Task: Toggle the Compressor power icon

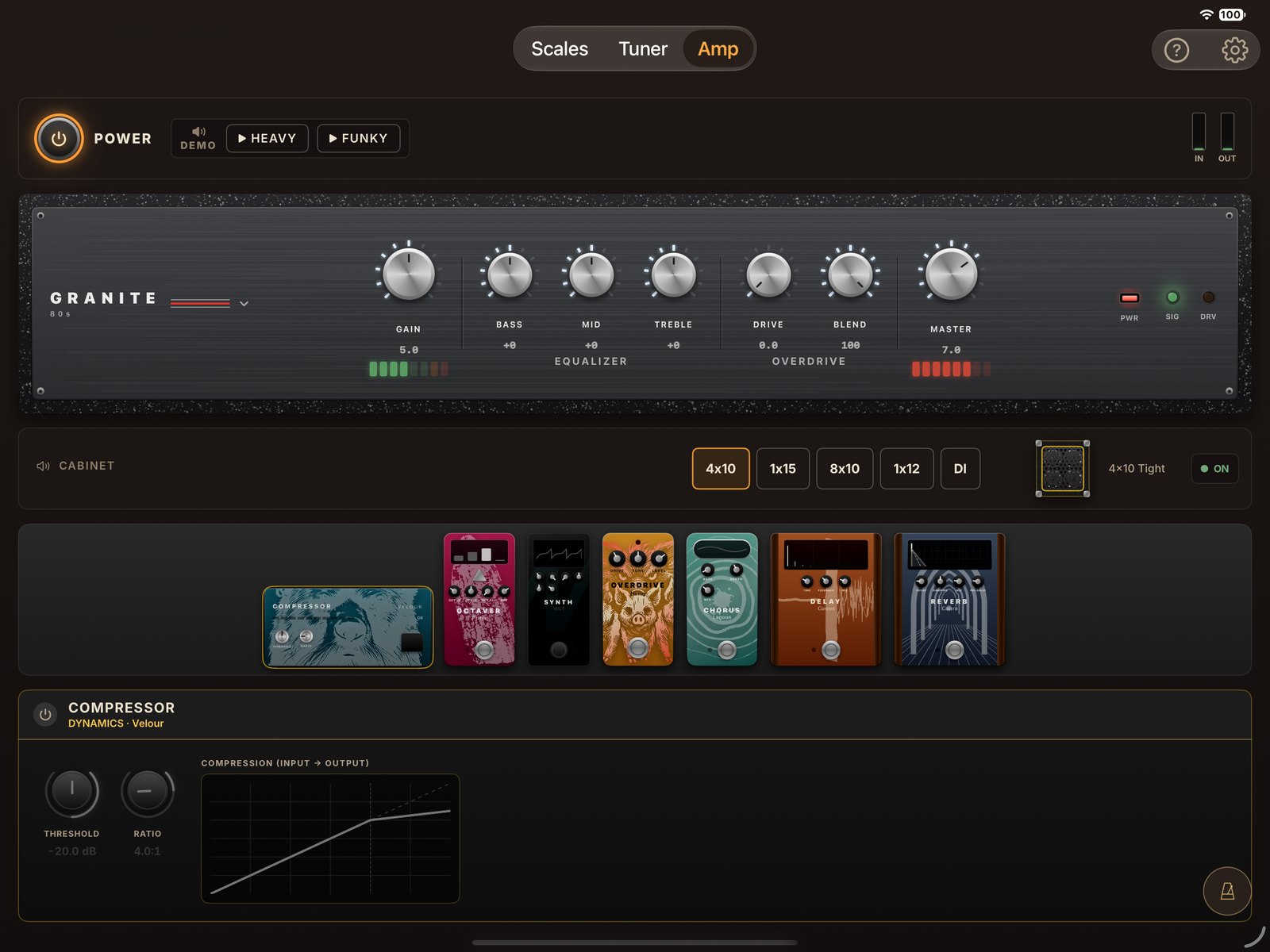Action: pos(45,715)
